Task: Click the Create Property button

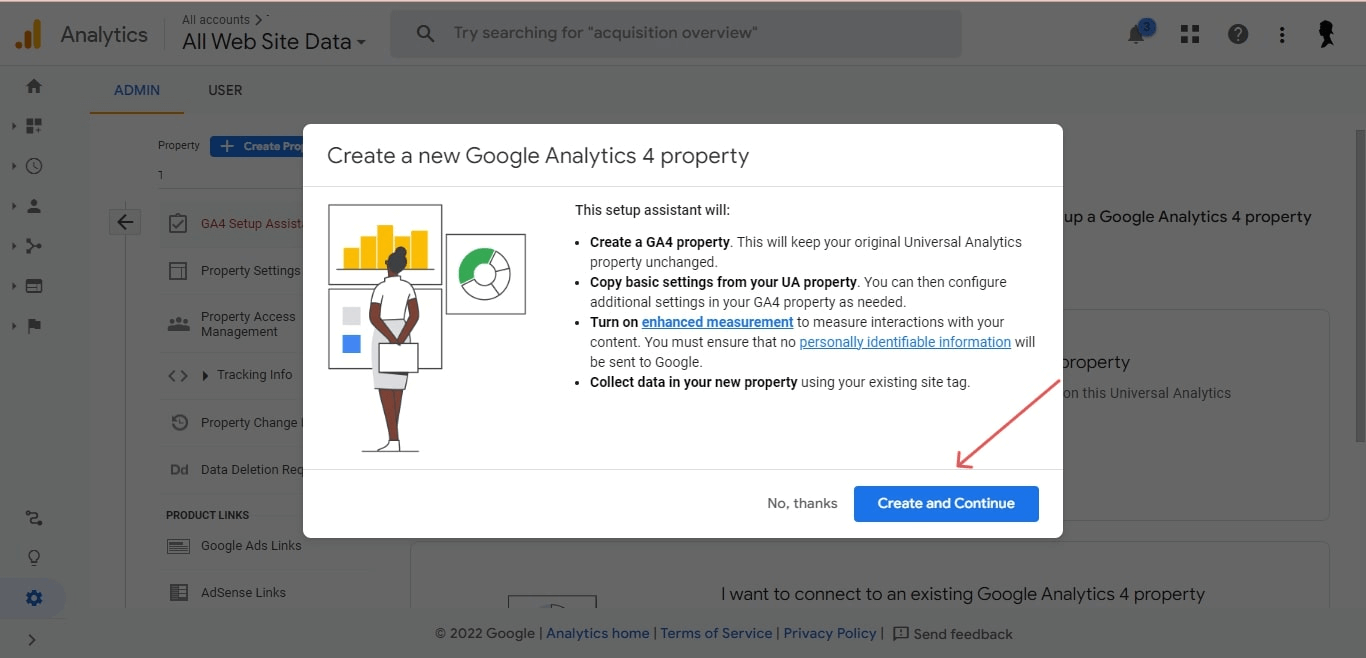Action: pos(257,146)
